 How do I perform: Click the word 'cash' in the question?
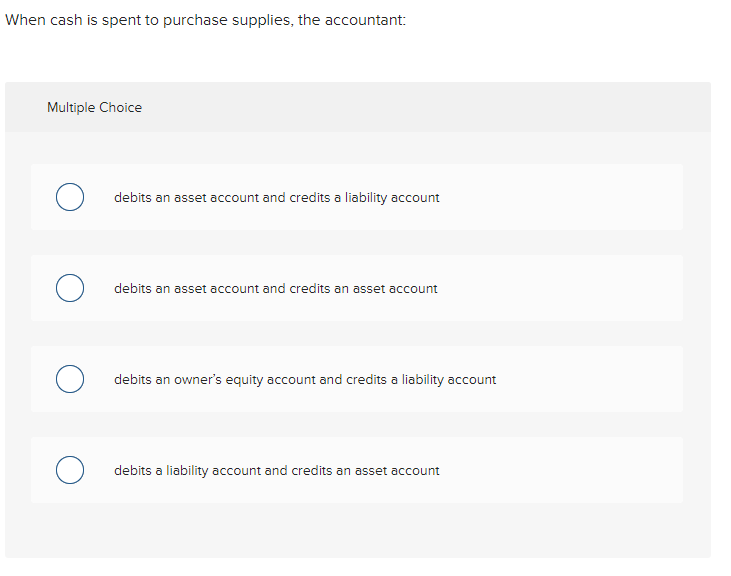coord(66,20)
